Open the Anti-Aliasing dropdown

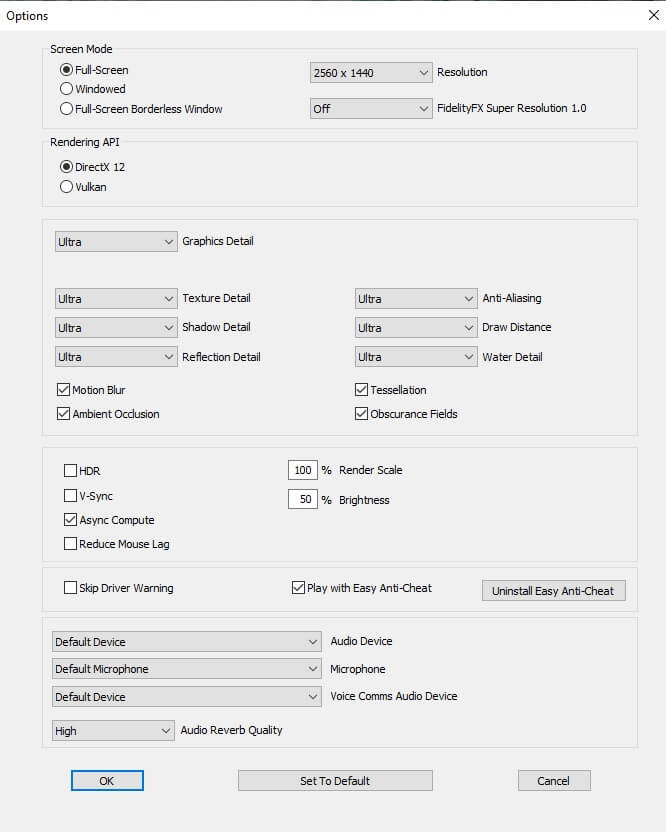click(415, 298)
